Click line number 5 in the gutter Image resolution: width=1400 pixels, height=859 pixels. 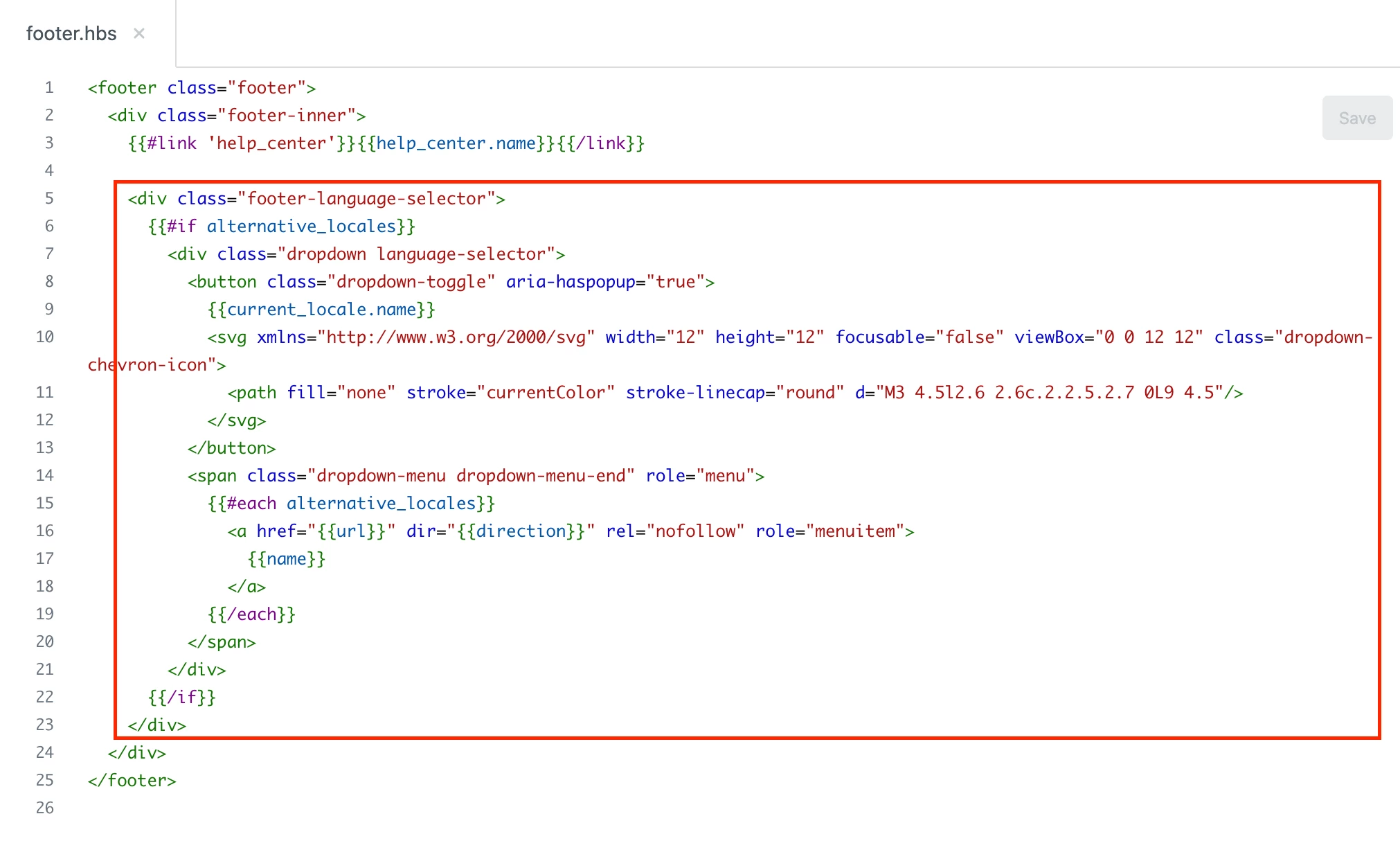coord(49,199)
